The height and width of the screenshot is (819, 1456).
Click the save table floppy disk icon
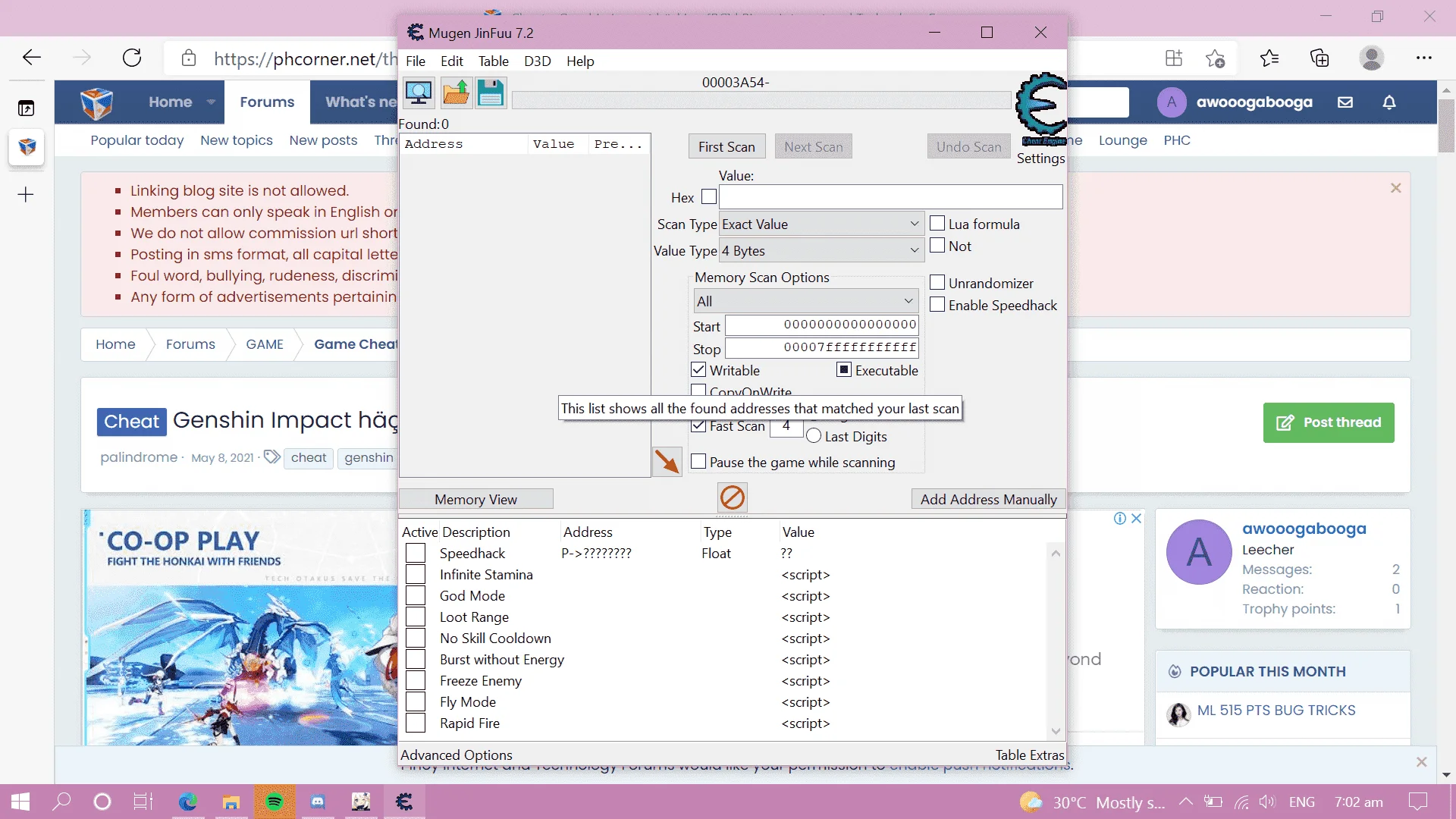click(x=491, y=93)
